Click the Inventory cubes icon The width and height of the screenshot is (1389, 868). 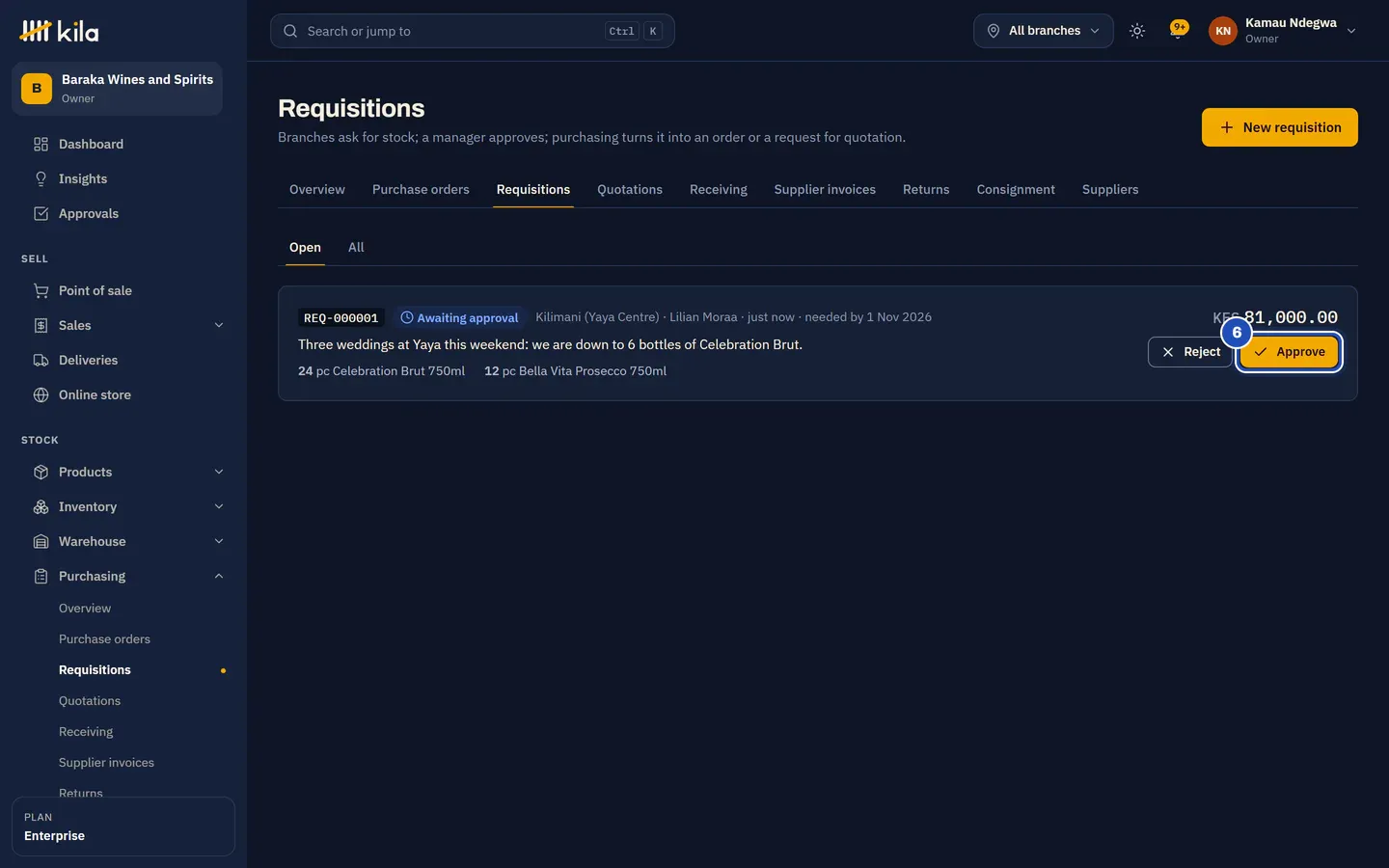click(x=41, y=506)
